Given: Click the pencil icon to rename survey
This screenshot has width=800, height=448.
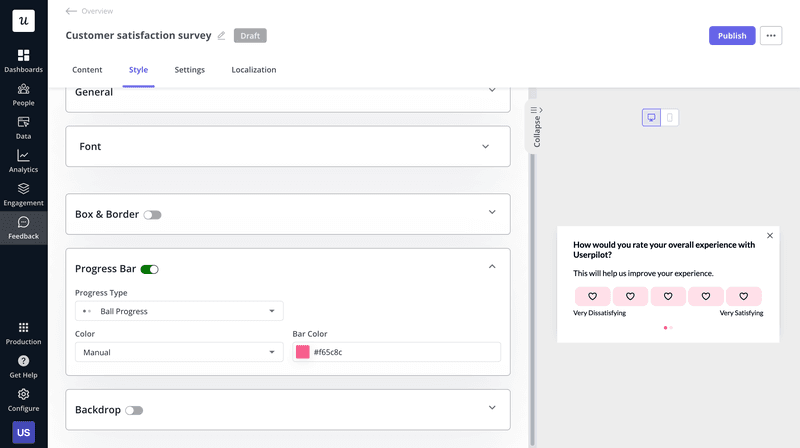Looking at the screenshot, I should coord(221,36).
